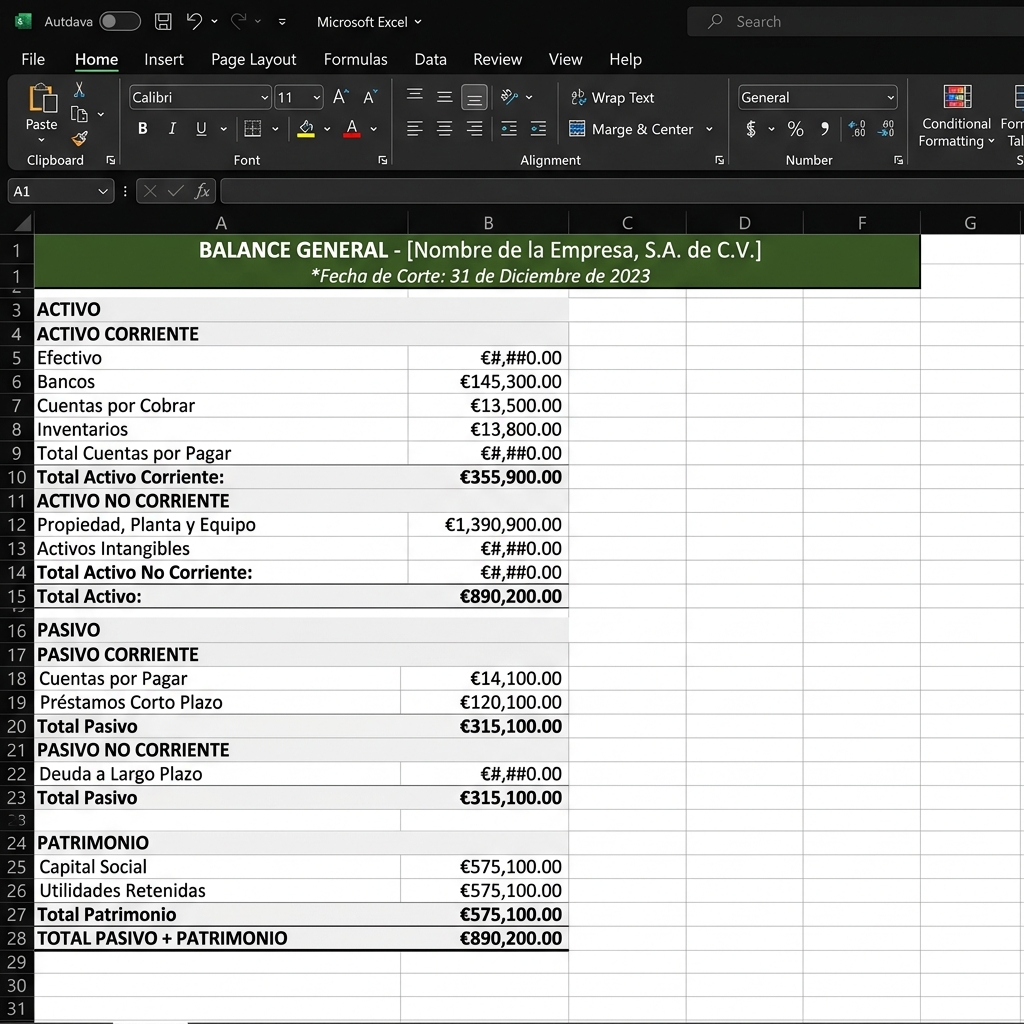
Task: Click the Undo arrow icon
Action: pos(194,22)
